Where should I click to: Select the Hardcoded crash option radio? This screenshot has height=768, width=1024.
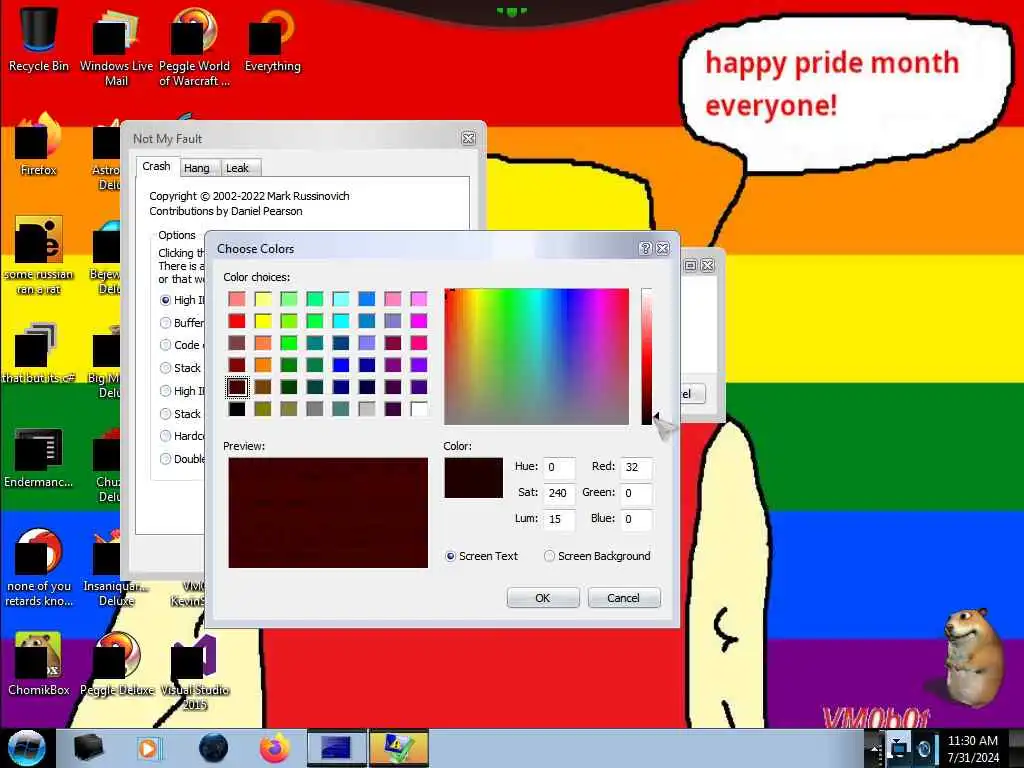tap(165, 436)
